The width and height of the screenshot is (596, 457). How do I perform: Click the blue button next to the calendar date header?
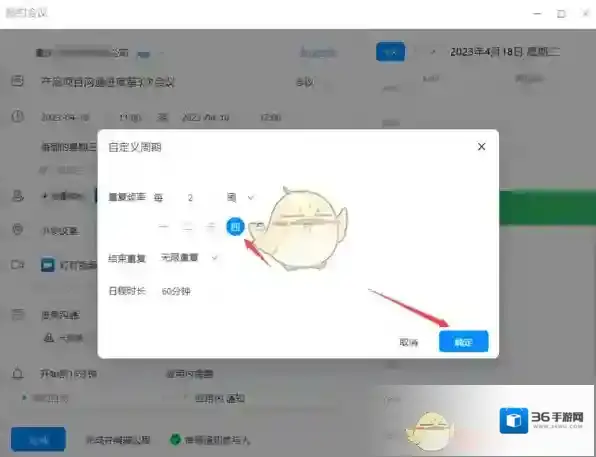tap(390, 52)
